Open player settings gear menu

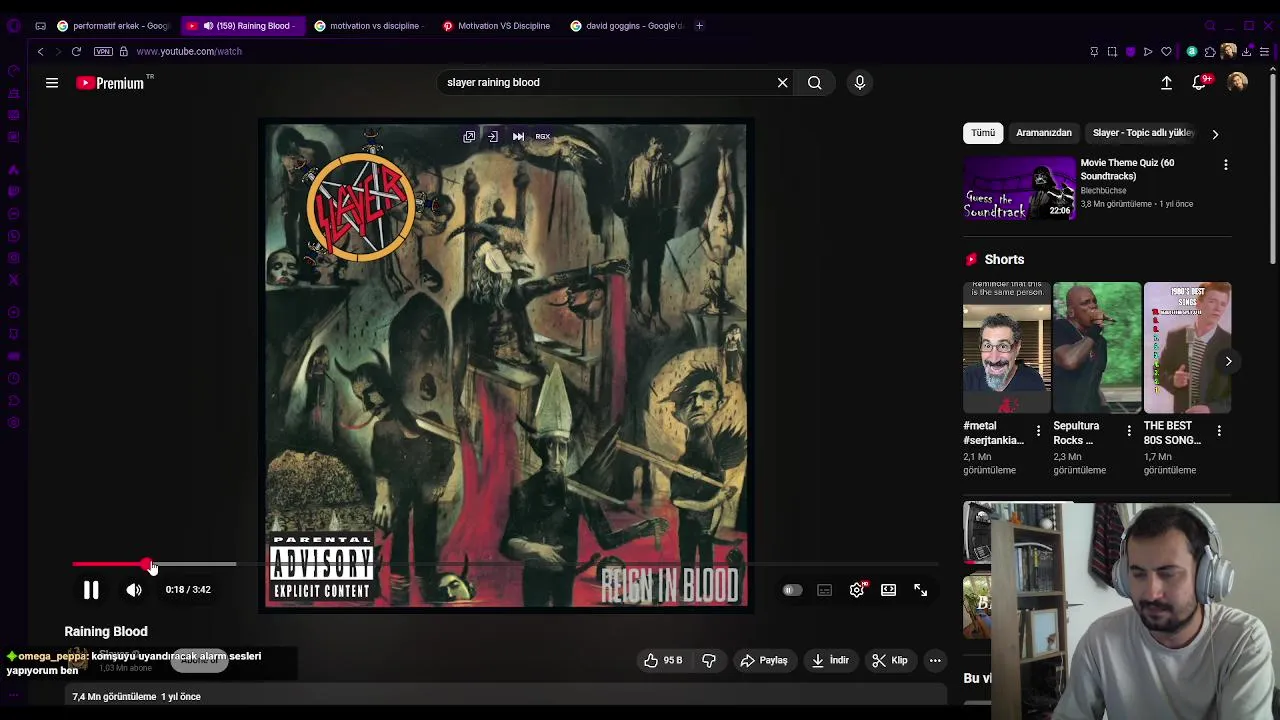pyautogui.click(x=857, y=590)
